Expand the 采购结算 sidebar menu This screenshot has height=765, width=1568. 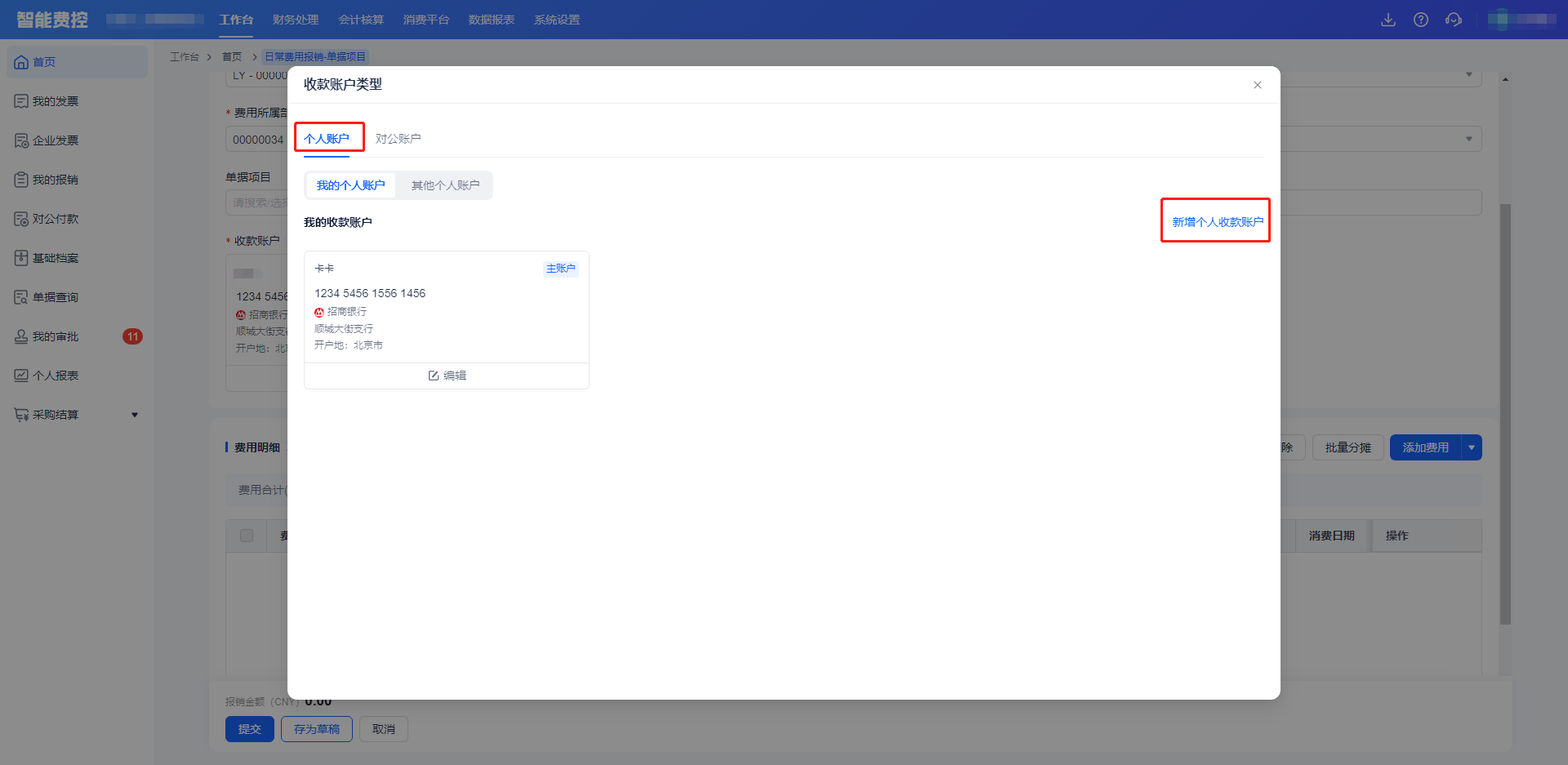coord(135,415)
